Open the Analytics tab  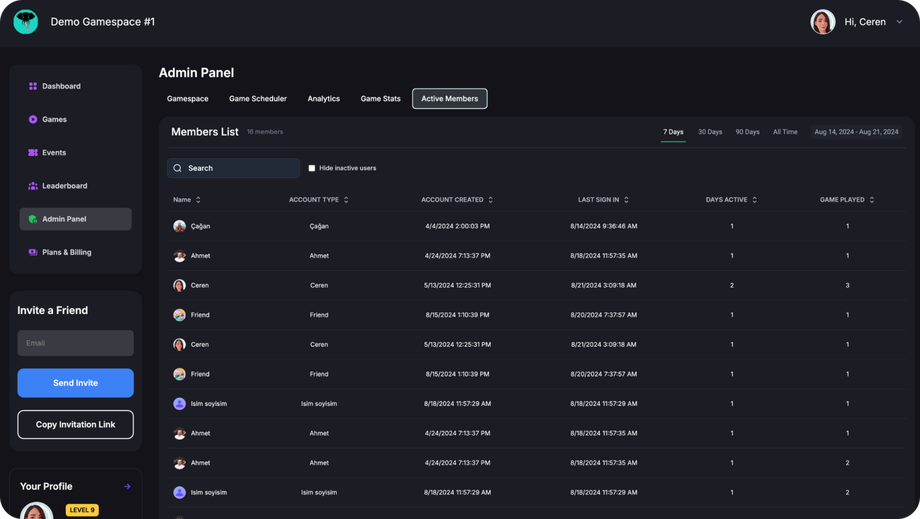pyautogui.click(x=323, y=99)
